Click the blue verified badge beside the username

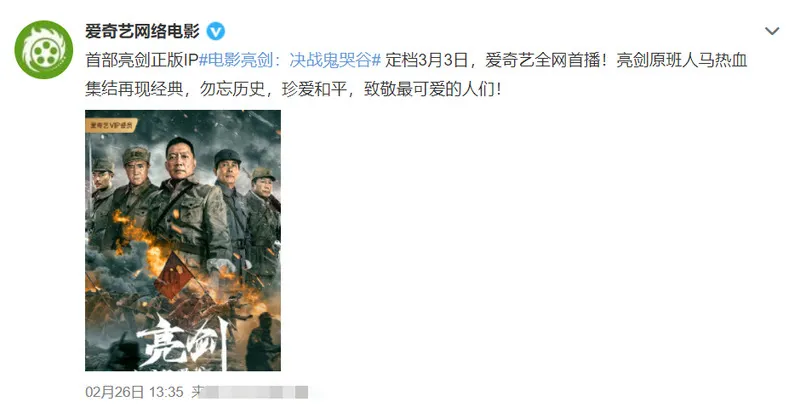click(x=215, y=32)
